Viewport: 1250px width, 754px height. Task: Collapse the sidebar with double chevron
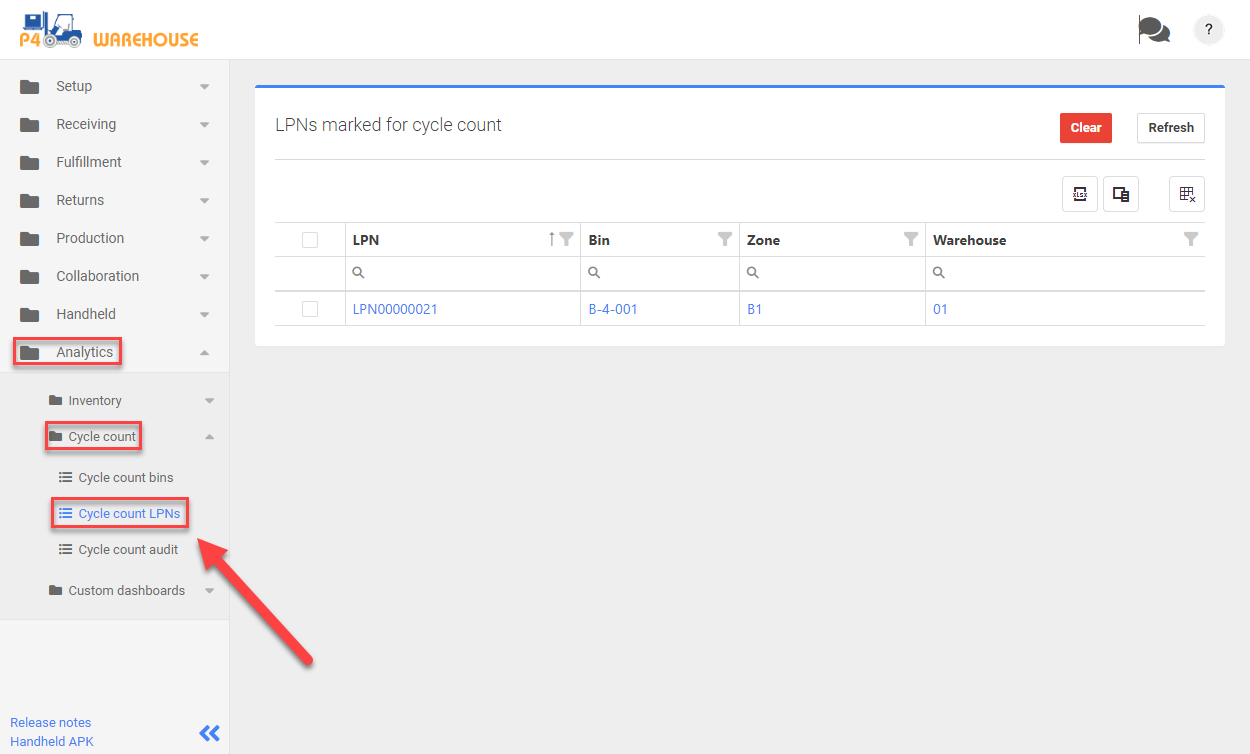click(x=209, y=733)
